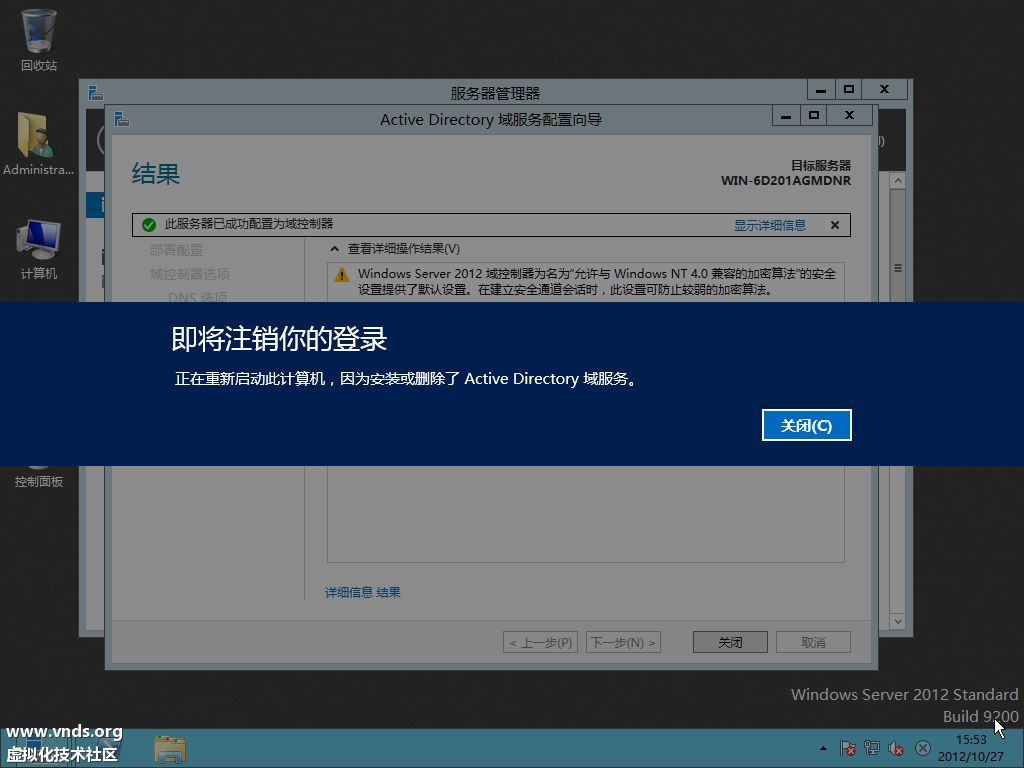
Task: Click the wizard's bottom 关闭 button
Action: coord(730,643)
